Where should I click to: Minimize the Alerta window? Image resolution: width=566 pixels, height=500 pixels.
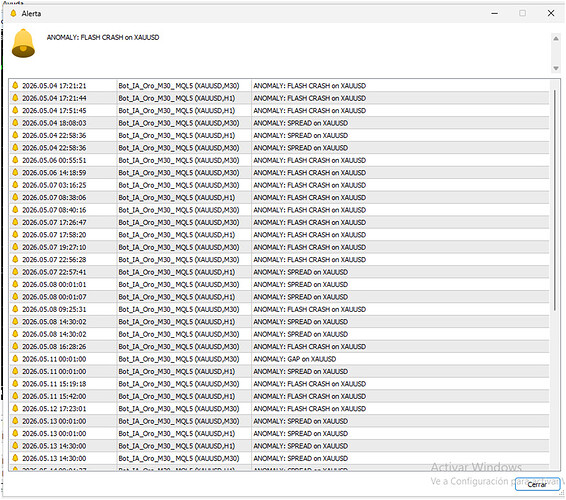click(x=495, y=13)
